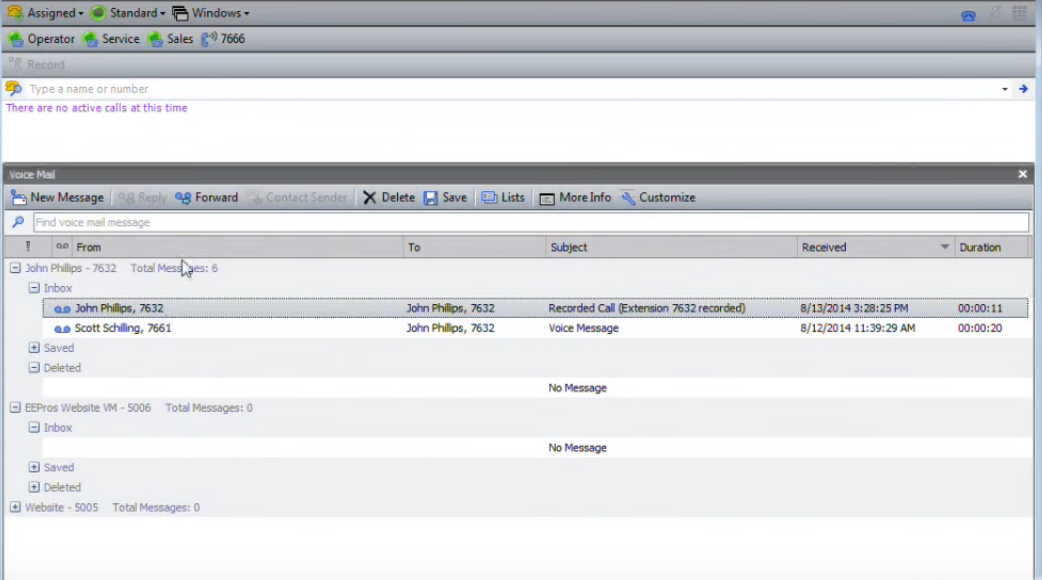Click the 00:00:20 duration value
1042x580 pixels.
[980, 328]
